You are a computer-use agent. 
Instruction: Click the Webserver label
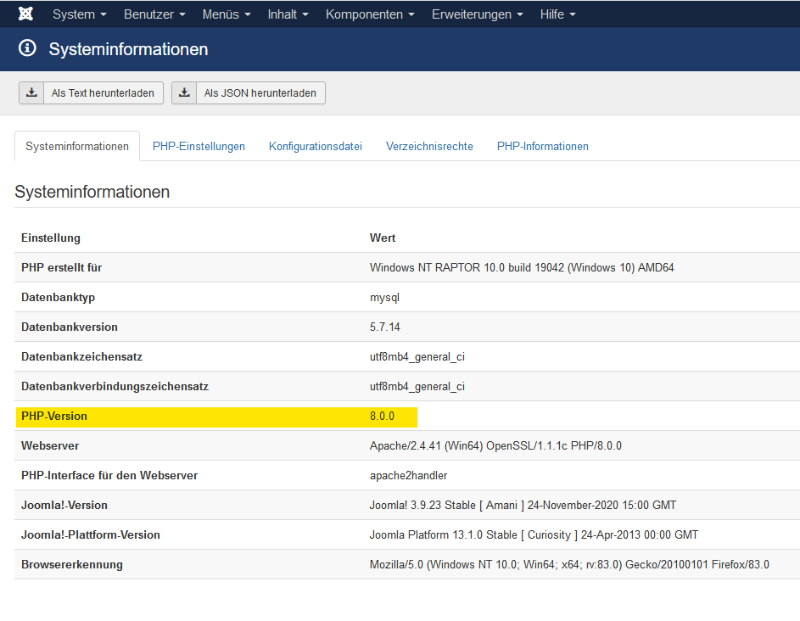coord(50,445)
